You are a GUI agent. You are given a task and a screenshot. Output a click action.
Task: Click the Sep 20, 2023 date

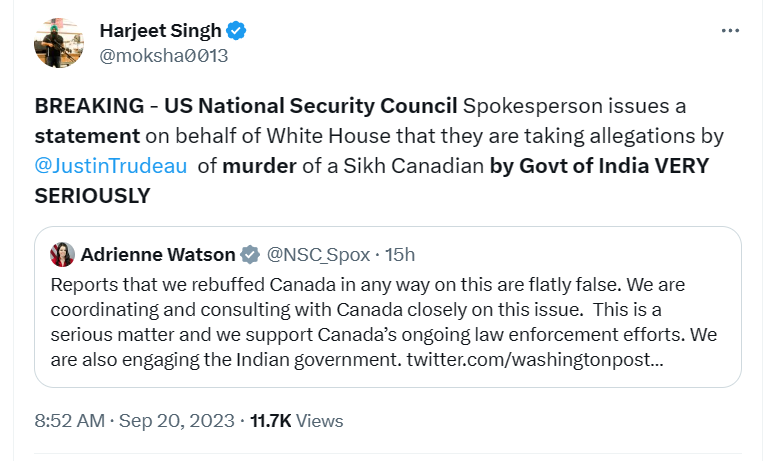177,421
